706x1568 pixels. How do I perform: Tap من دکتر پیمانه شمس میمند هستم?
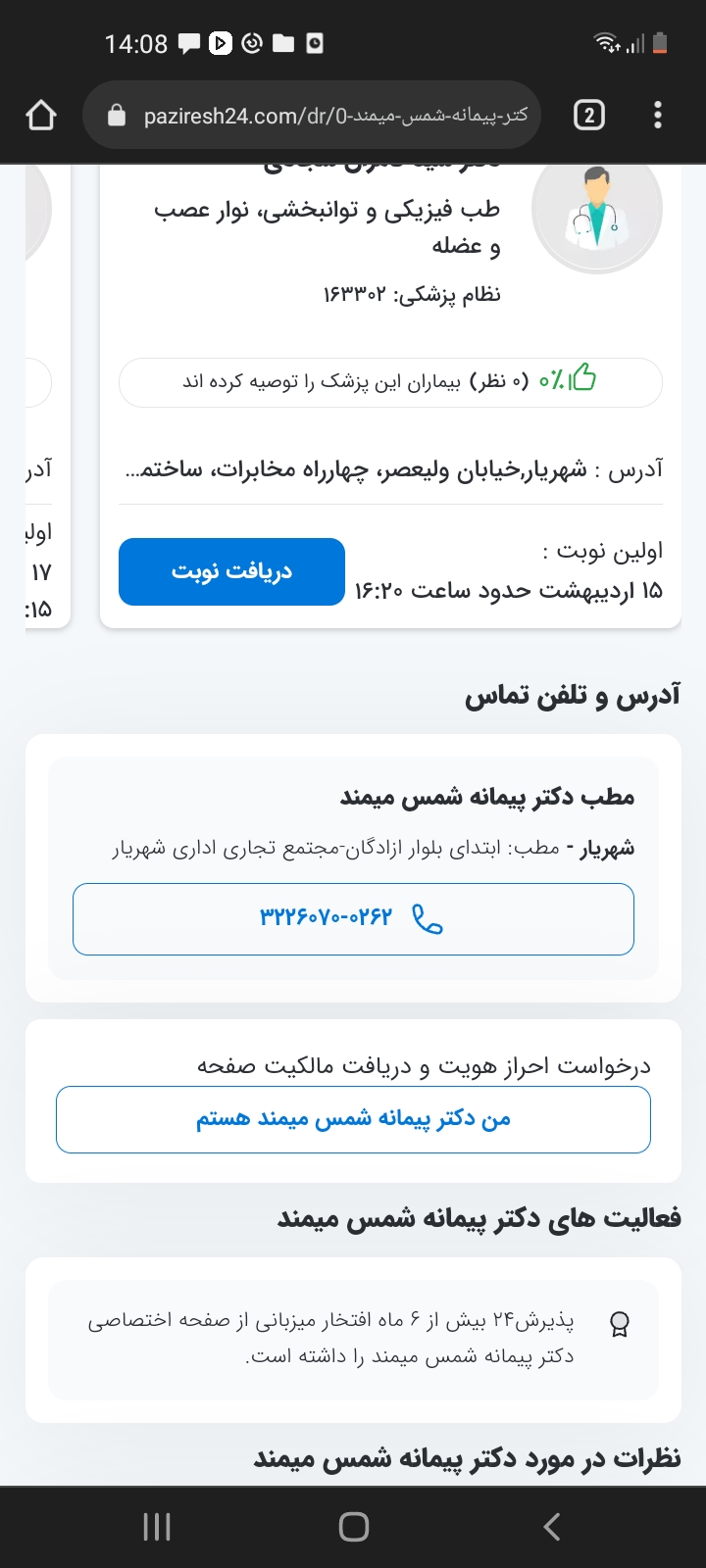point(353,1118)
